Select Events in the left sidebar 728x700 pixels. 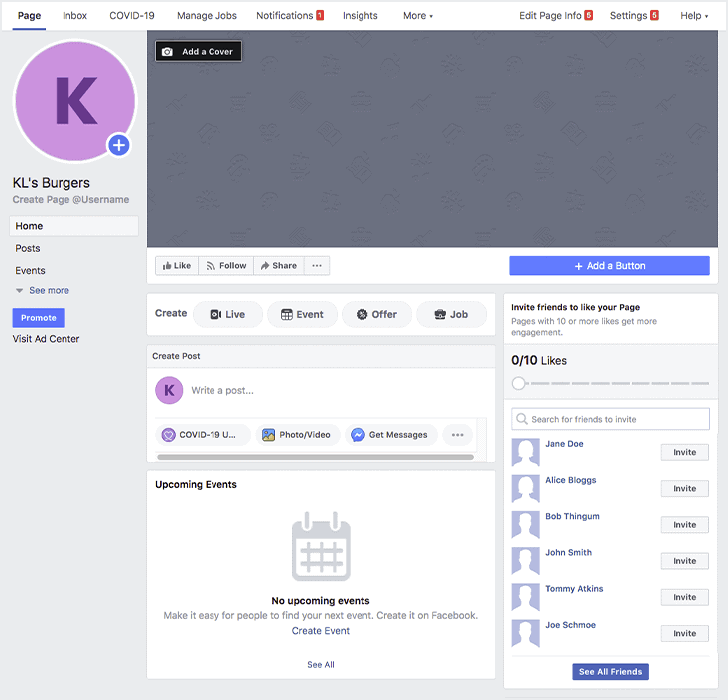30,271
